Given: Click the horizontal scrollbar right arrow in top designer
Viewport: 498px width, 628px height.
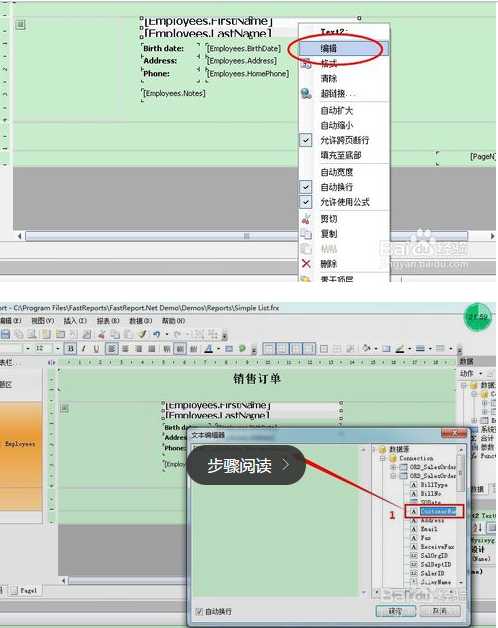Looking at the screenshot, I should coord(492,236).
